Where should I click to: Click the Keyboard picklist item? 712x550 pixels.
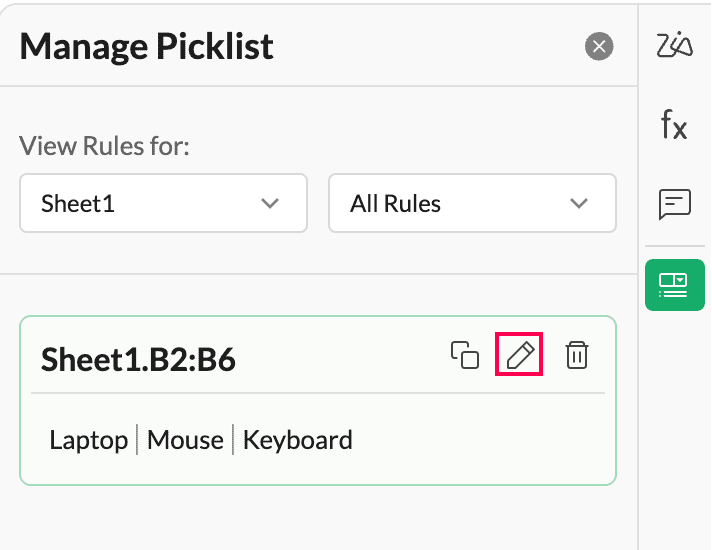point(298,440)
